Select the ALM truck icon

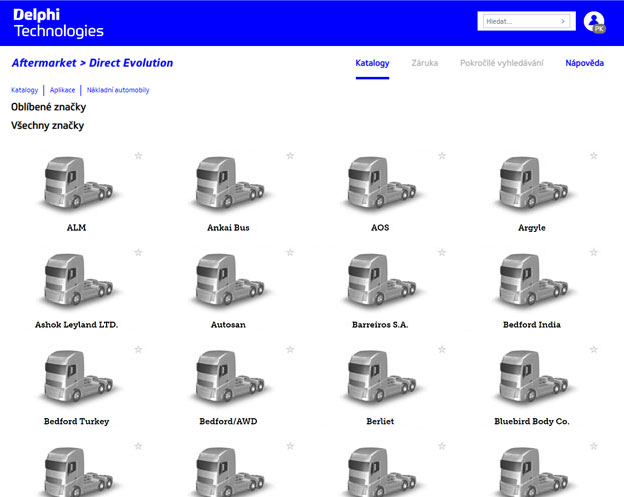tap(78, 182)
